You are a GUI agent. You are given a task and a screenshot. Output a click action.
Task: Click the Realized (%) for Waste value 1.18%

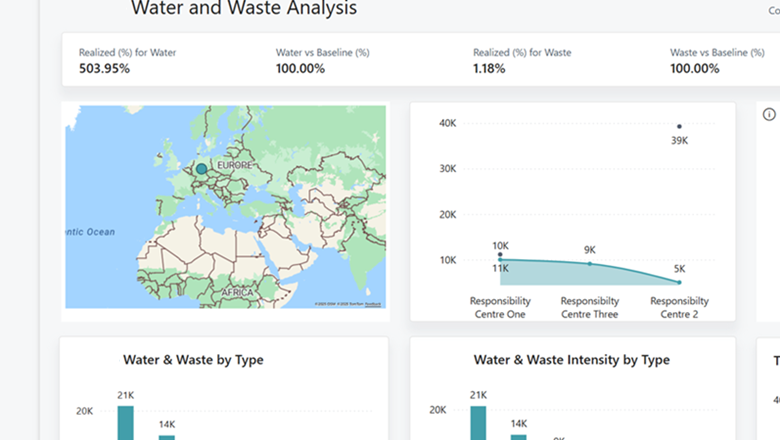(489, 69)
